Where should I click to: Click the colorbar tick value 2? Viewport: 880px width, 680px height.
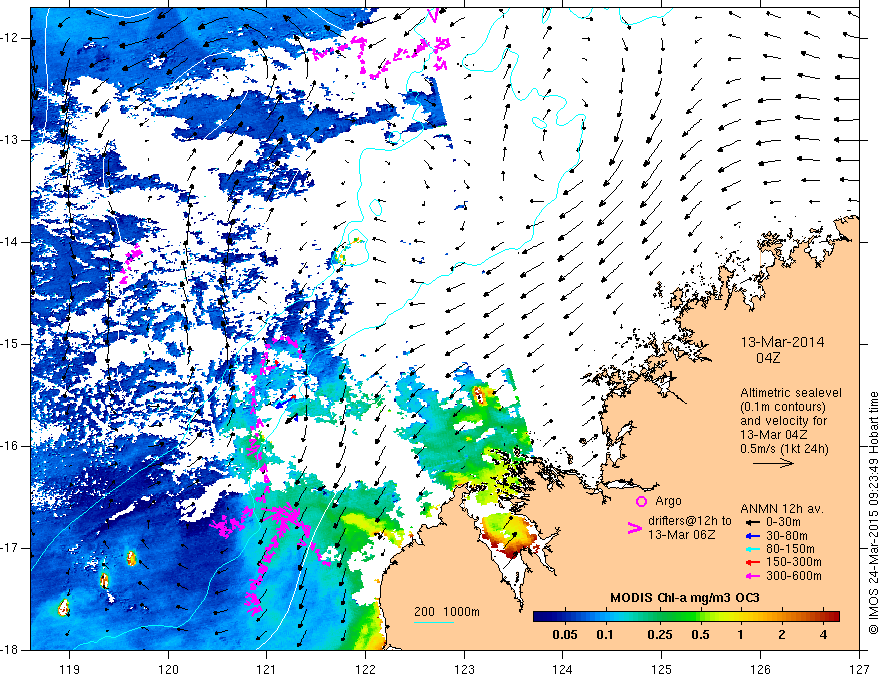coord(782,635)
